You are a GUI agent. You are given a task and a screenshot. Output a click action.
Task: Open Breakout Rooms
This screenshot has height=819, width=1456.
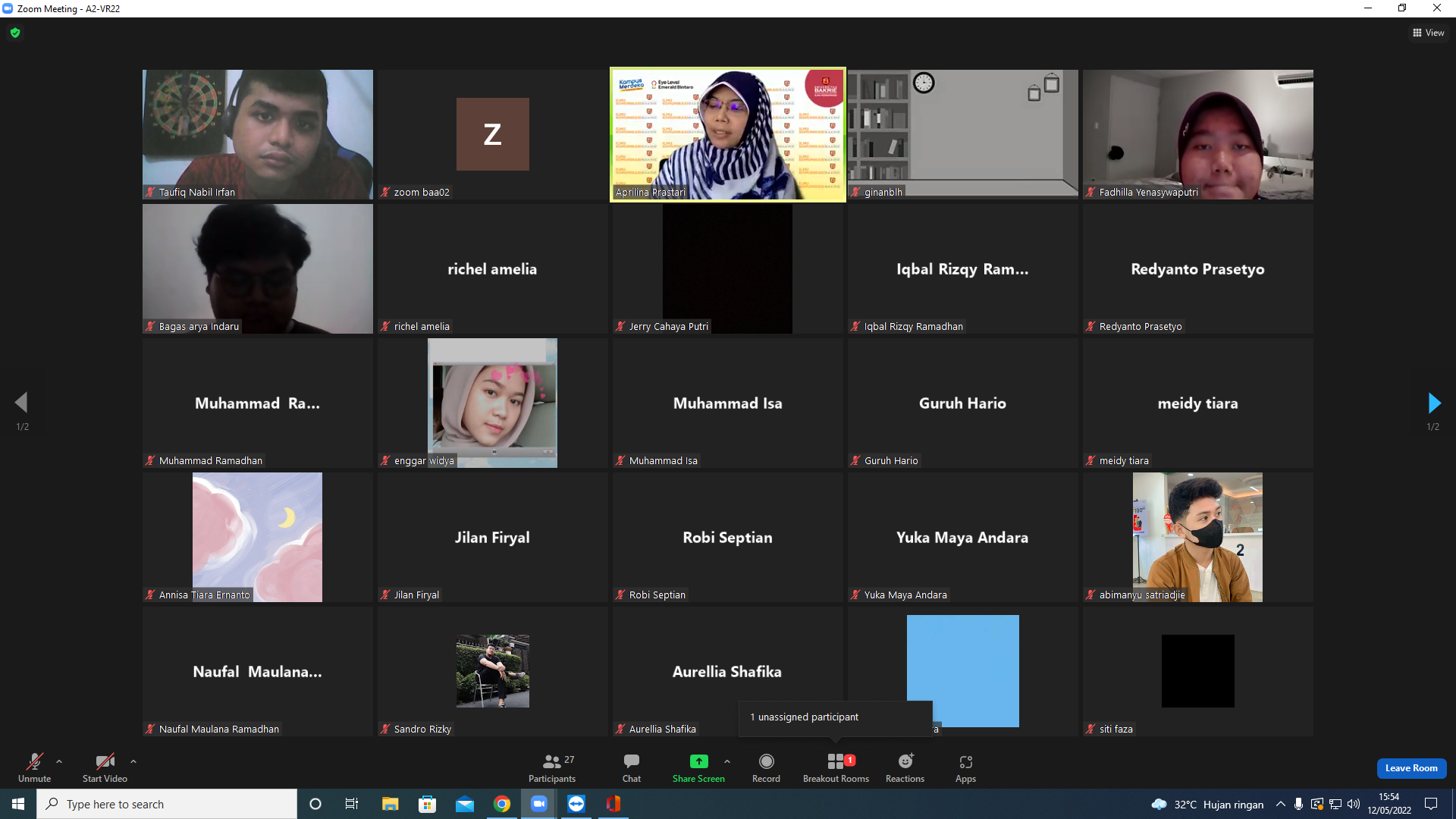tap(836, 767)
